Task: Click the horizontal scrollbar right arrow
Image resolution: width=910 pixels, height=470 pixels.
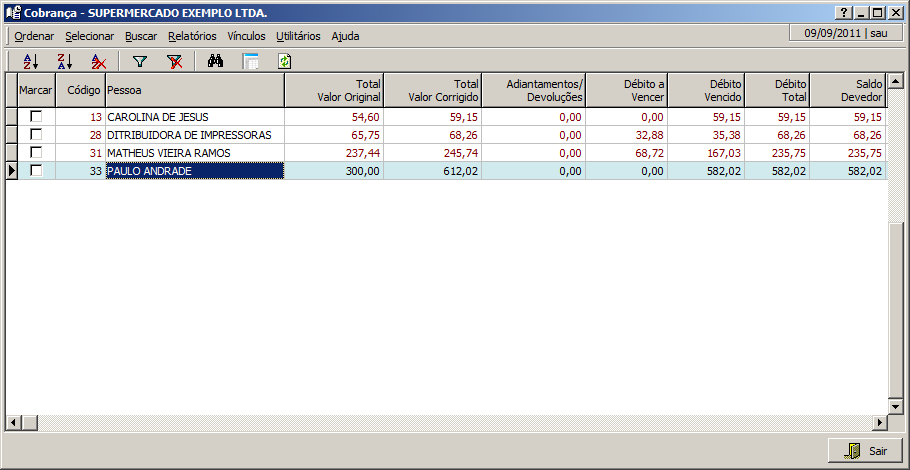Action: click(880, 423)
